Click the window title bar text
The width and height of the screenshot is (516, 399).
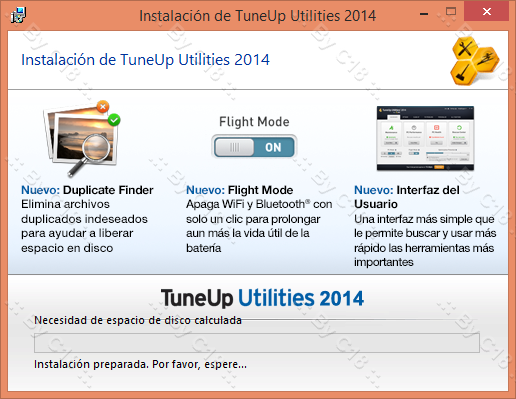coord(257,16)
